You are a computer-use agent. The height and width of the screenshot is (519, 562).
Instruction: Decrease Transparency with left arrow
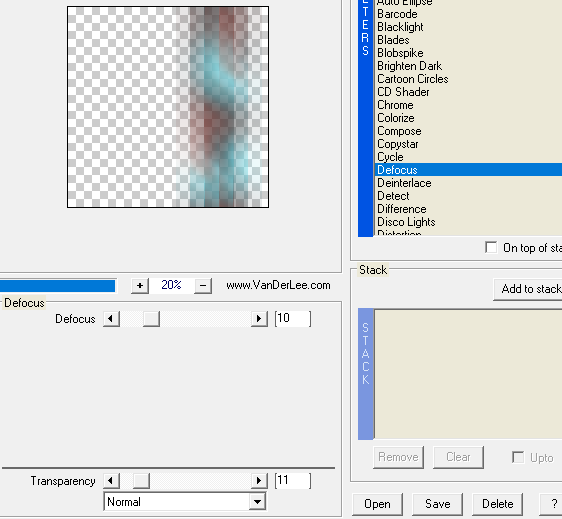(x=111, y=481)
